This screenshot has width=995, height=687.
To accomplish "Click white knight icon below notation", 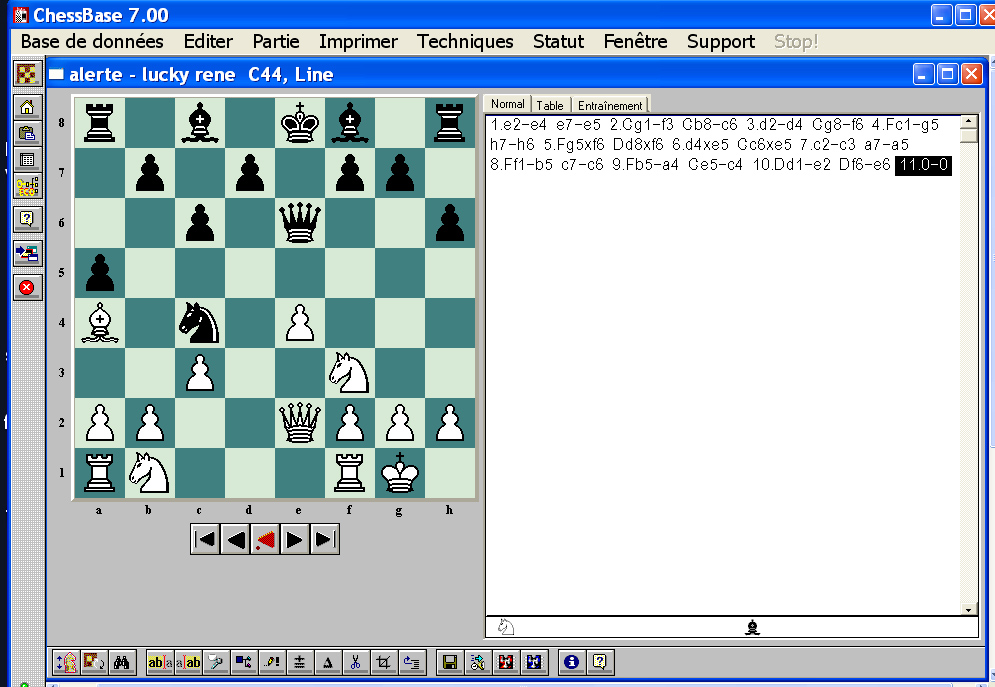I will pos(506,627).
